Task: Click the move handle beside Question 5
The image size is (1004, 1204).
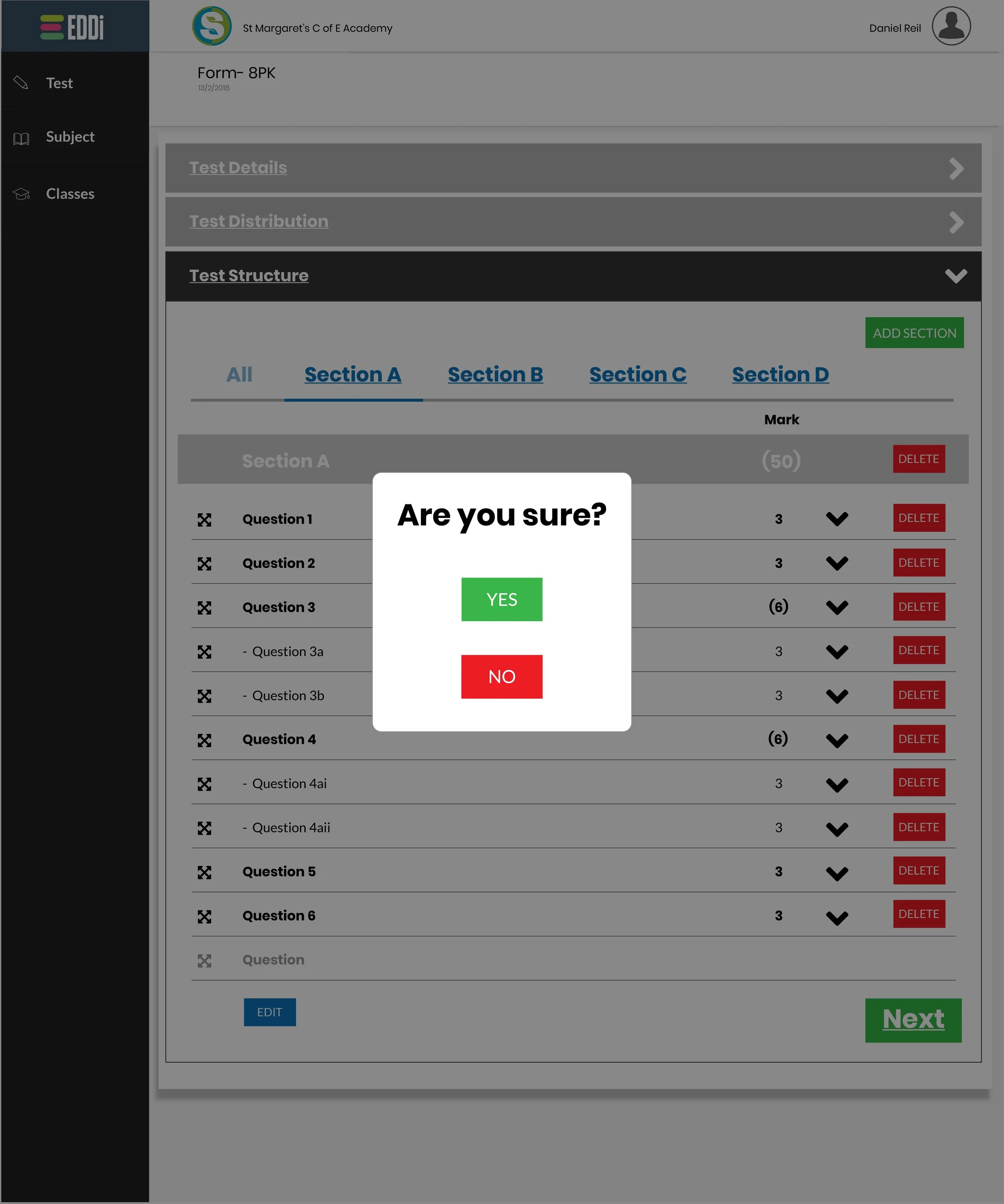Action: [204, 872]
